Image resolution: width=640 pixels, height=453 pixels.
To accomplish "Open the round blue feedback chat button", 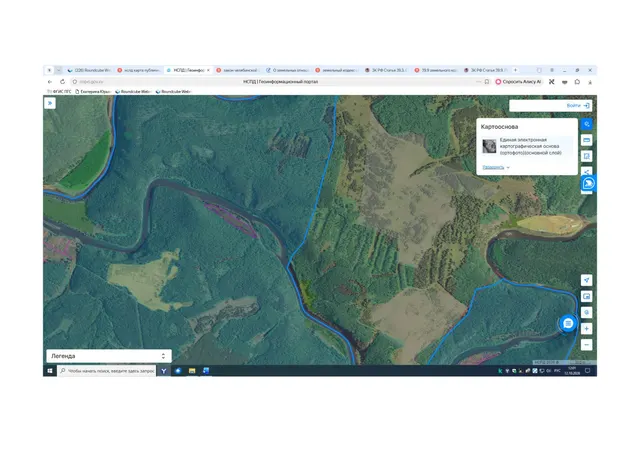I will pyautogui.click(x=568, y=324).
